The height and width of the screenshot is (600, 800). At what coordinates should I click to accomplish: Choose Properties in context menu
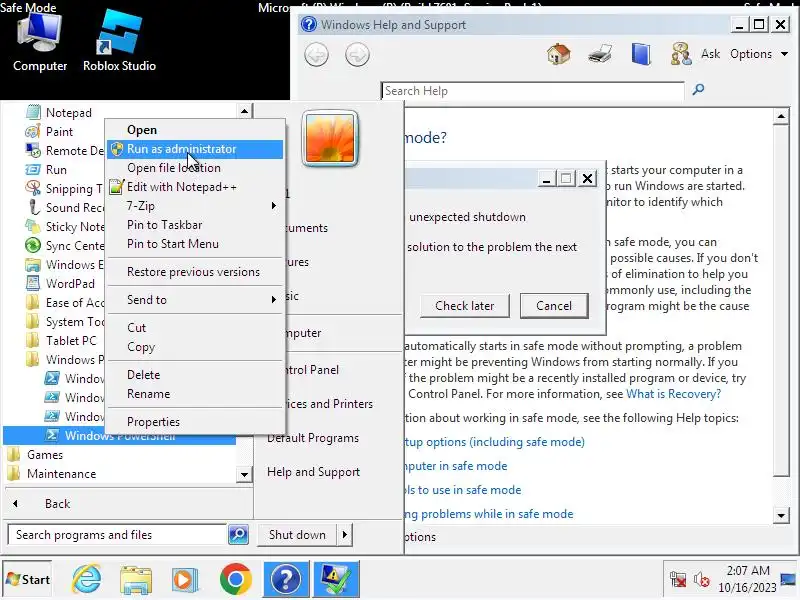(x=195, y=421)
